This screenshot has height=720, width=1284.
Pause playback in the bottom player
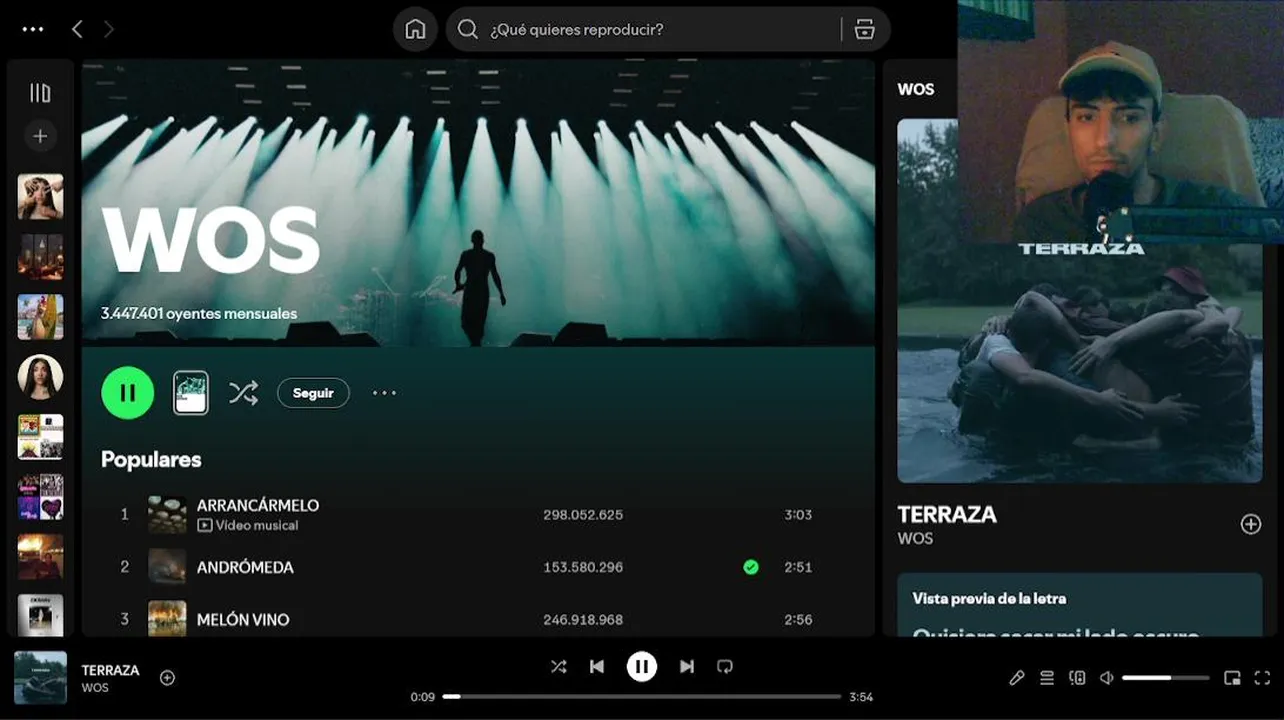tap(642, 666)
